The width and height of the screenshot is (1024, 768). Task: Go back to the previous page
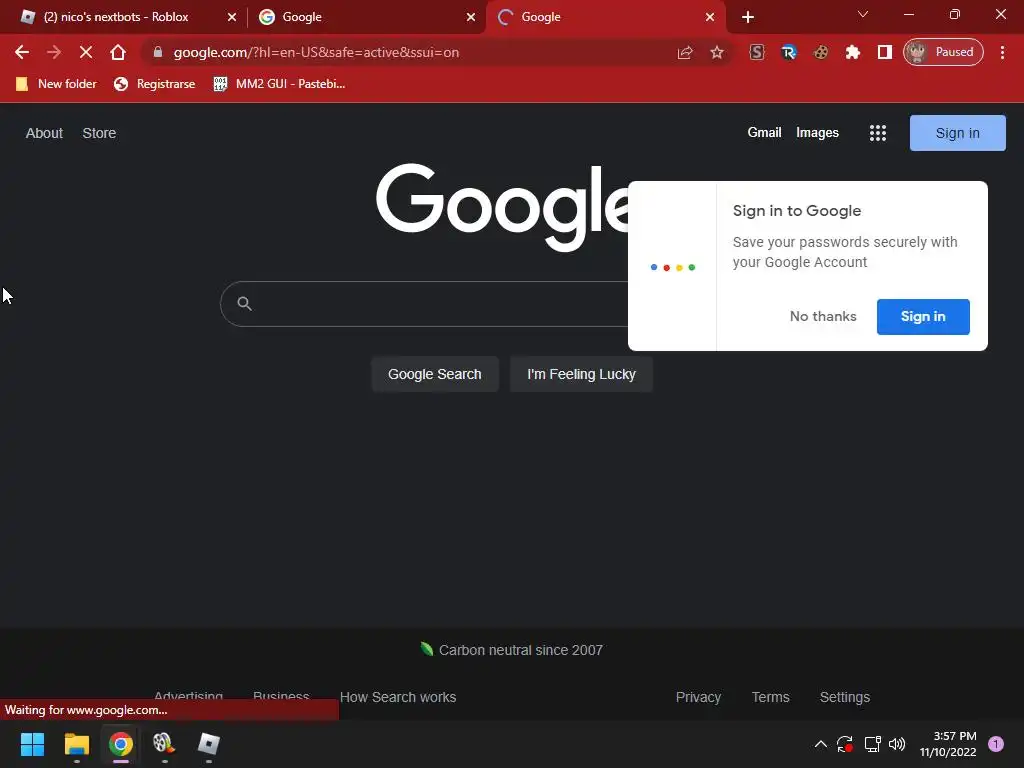pyautogui.click(x=22, y=52)
